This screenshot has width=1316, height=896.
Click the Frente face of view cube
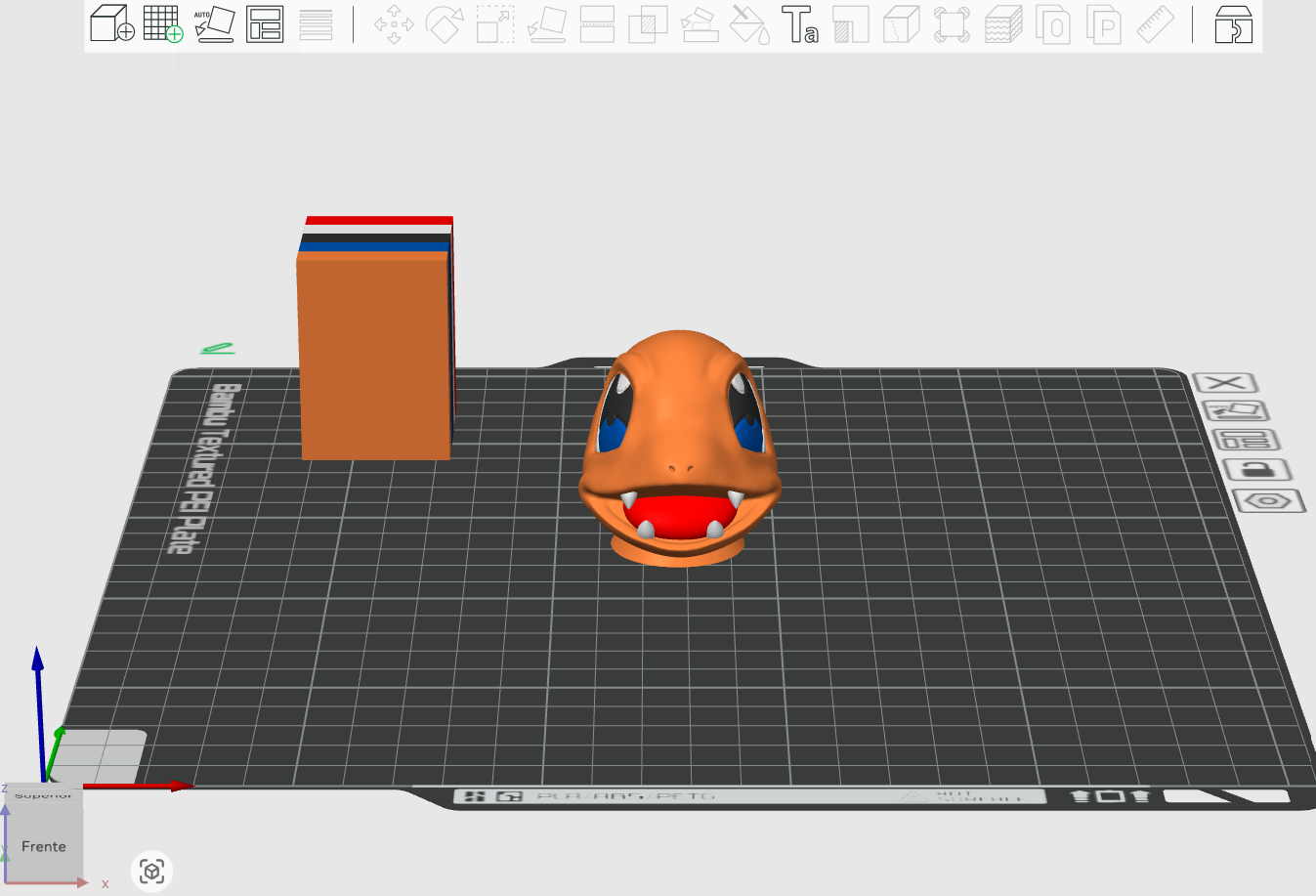point(44,846)
